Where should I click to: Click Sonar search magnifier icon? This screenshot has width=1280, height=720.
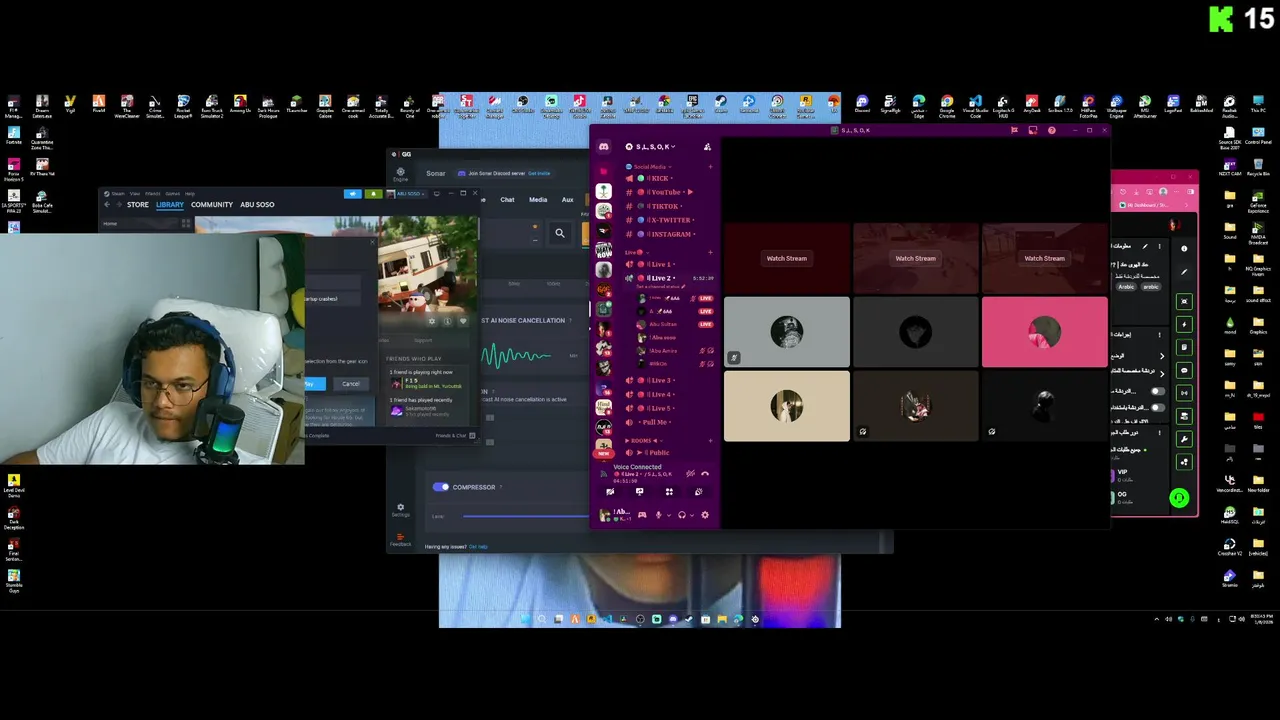point(560,233)
